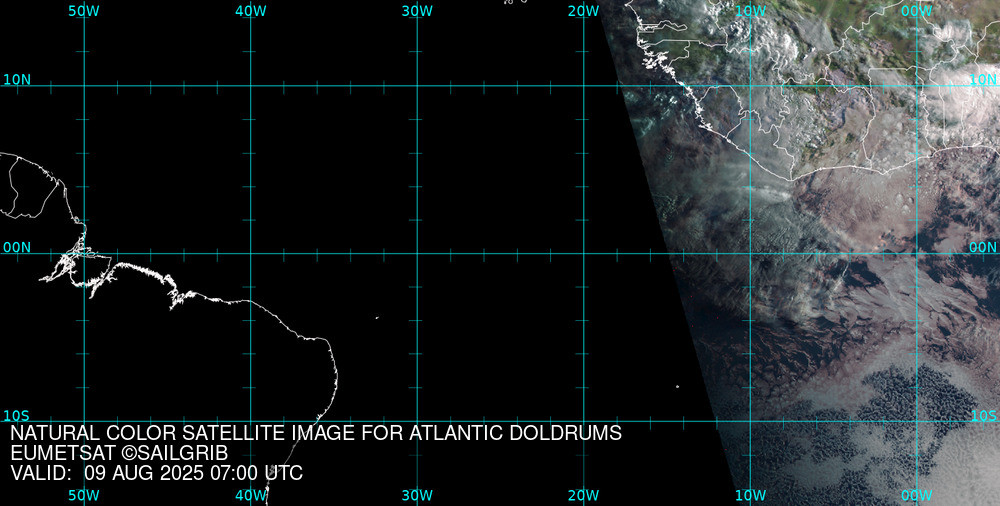Click the 50W longitude label along the bottom edge
The image size is (1000, 506).
pos(84,495)
